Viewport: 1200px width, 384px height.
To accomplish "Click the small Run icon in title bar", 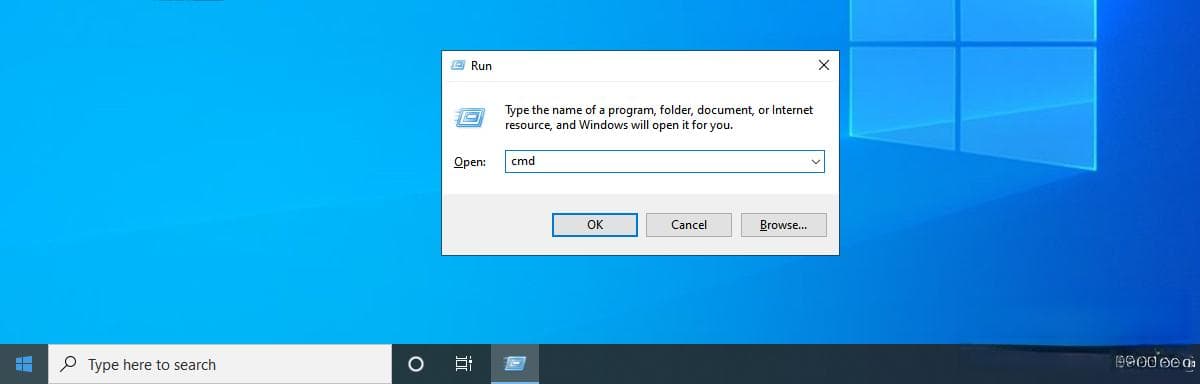I will click(458, 65).
